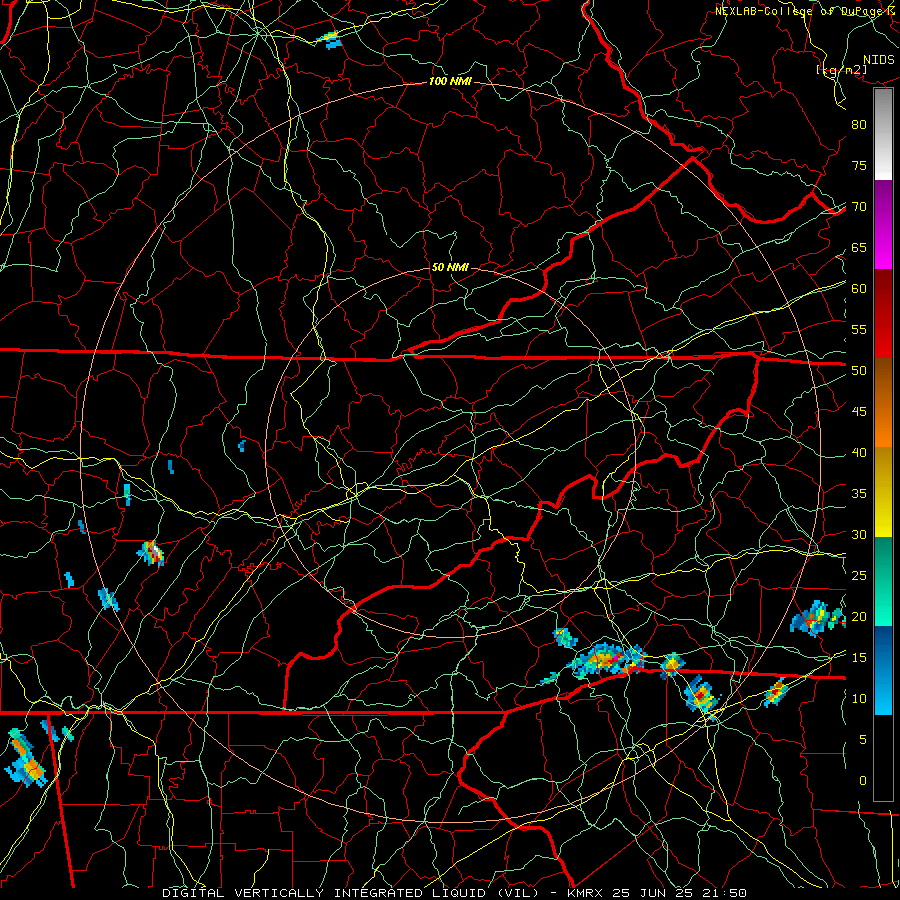The width and height of the screenshot is (900, 900).
Task: Click the 20 value on the VIL scale
Action: pyautogui.click(x=859, y=616)
